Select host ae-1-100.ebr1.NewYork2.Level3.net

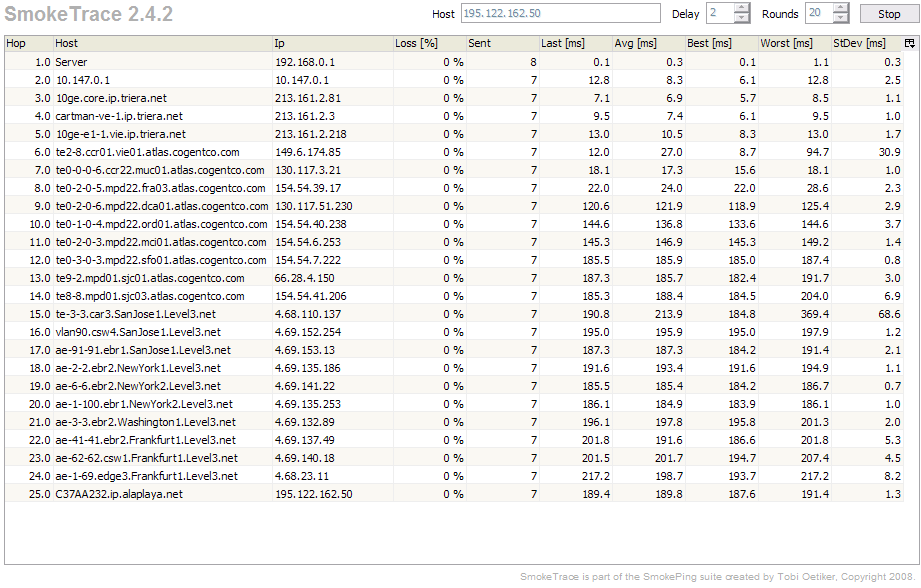point(144,404)
